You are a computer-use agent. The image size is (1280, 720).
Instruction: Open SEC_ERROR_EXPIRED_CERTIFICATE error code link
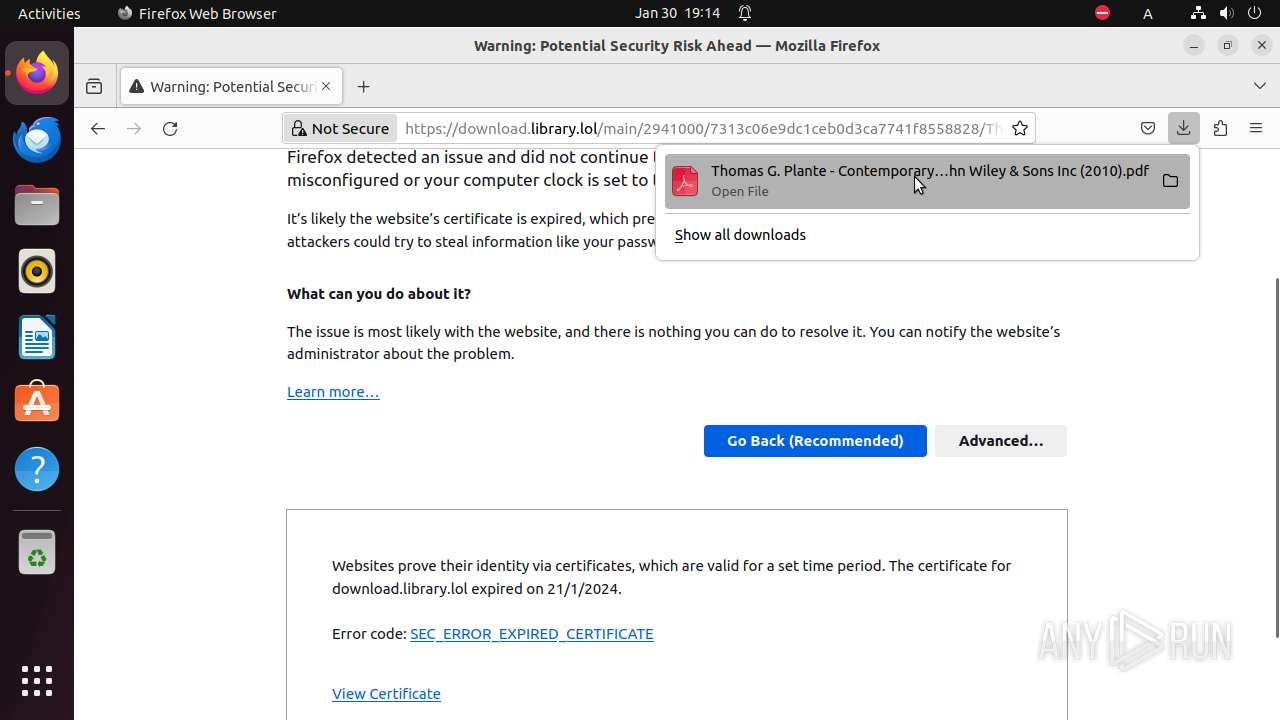(532, 634)
